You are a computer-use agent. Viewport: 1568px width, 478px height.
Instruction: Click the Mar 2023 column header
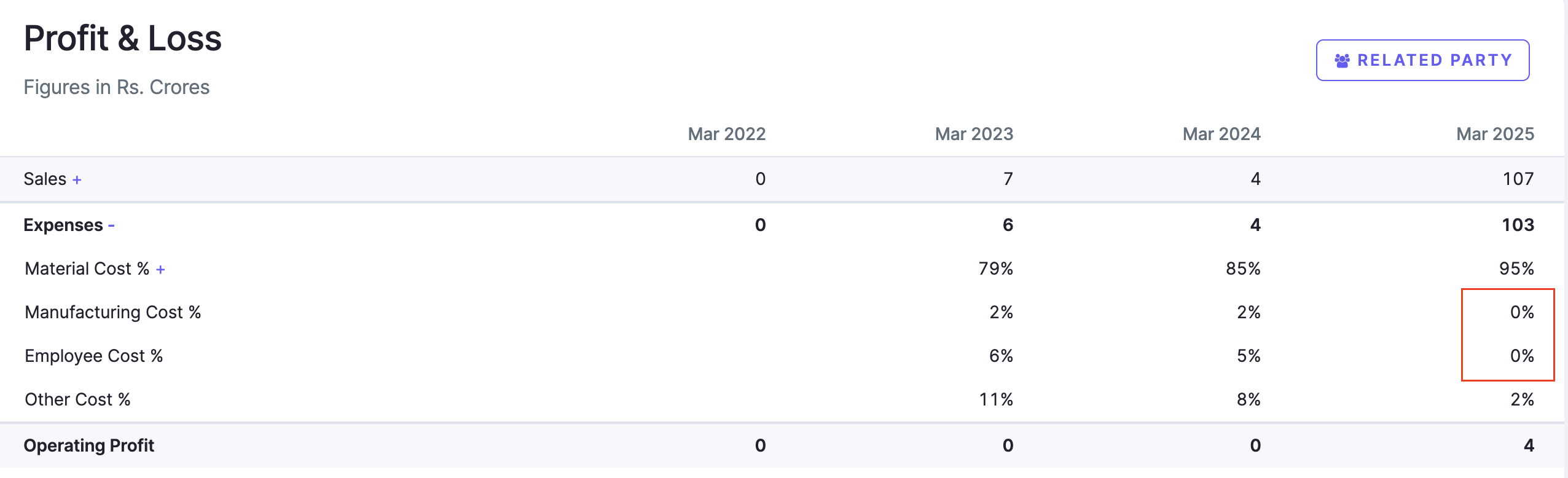pos(974,134)
